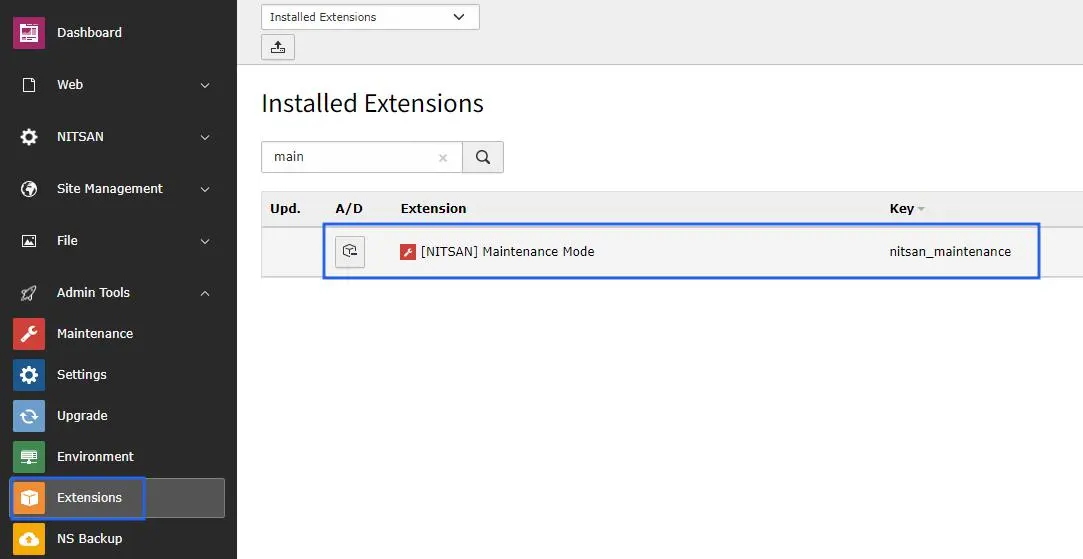Screen dimensions: 1083x559
Task: Click the Upgrade refresh icon
Action: click(29, 416)
